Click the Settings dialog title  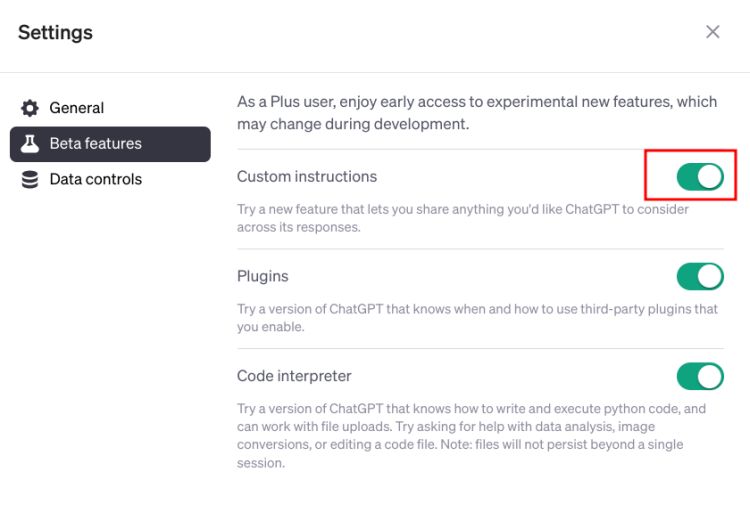coord(55,33)
